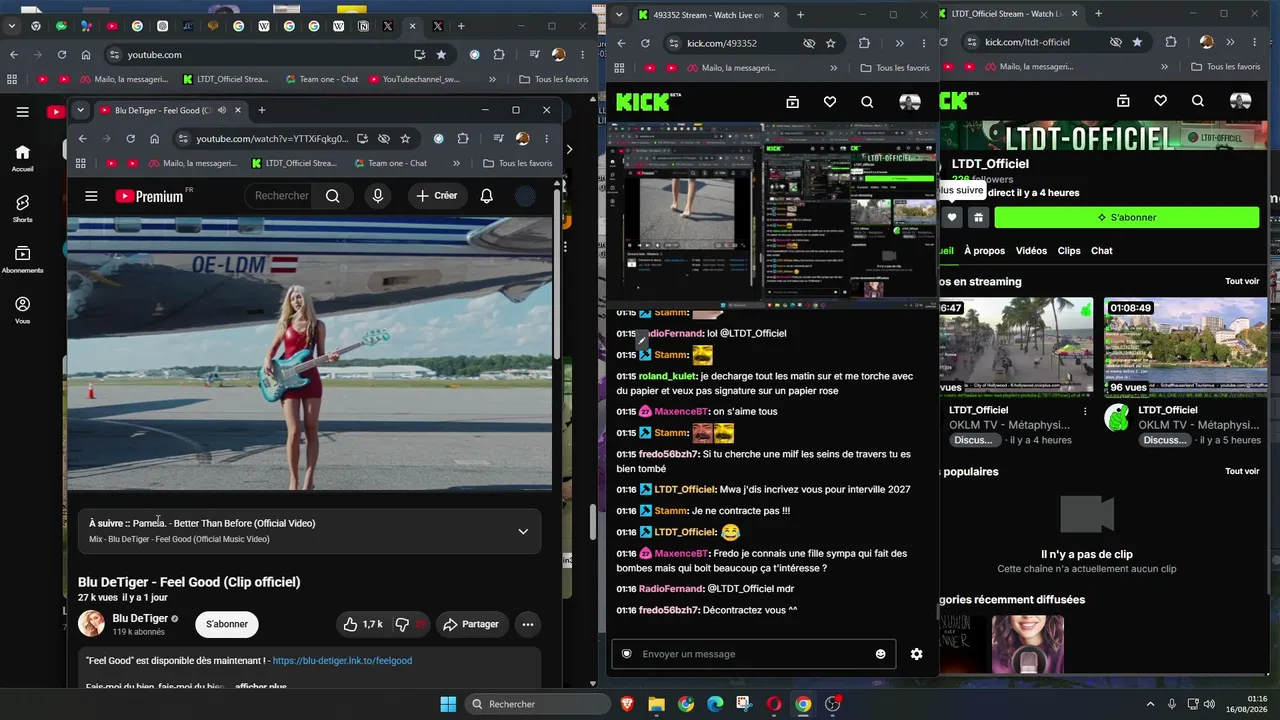Screen dimensions: 1280x720
Task: Open Brave browser from taskbar
Action: (x=627, y=704)
